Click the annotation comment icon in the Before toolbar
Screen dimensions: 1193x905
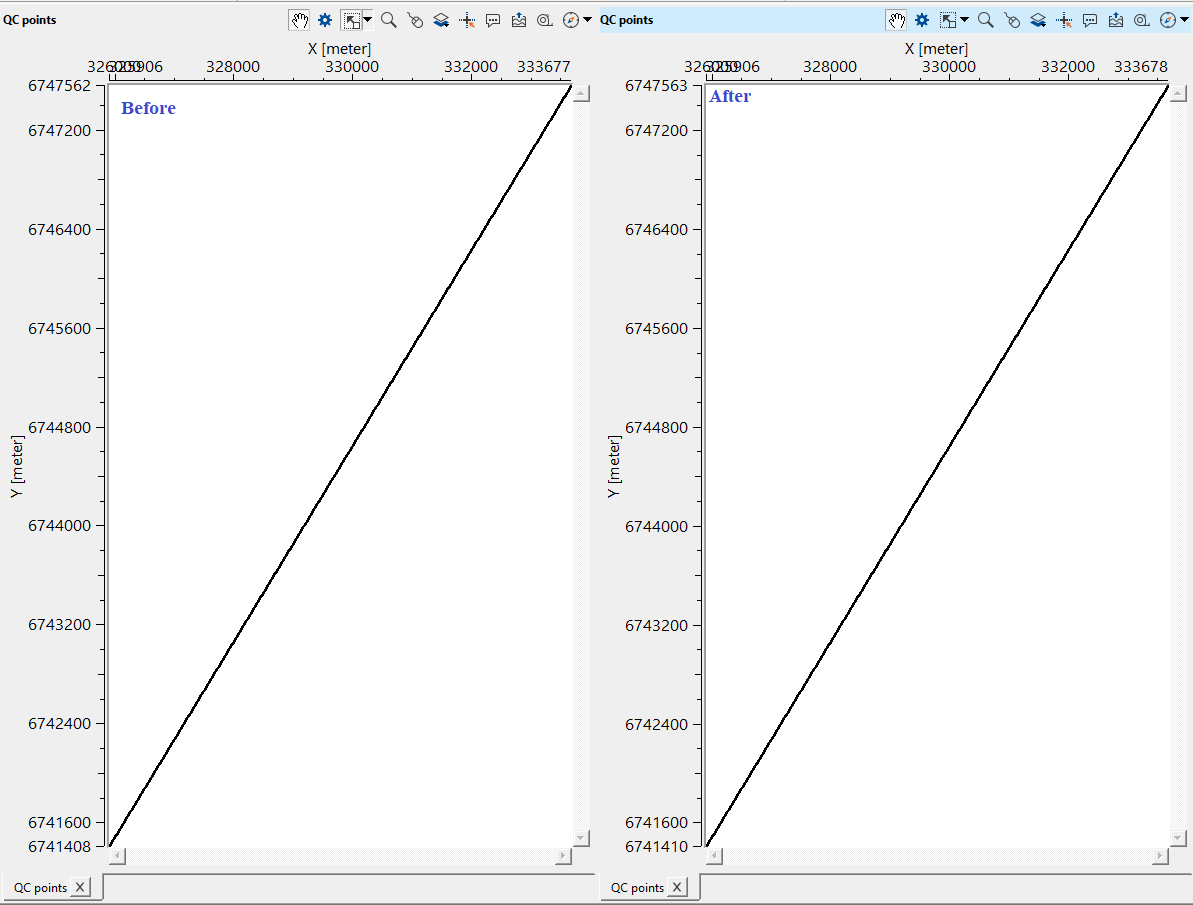click(493, 19)
